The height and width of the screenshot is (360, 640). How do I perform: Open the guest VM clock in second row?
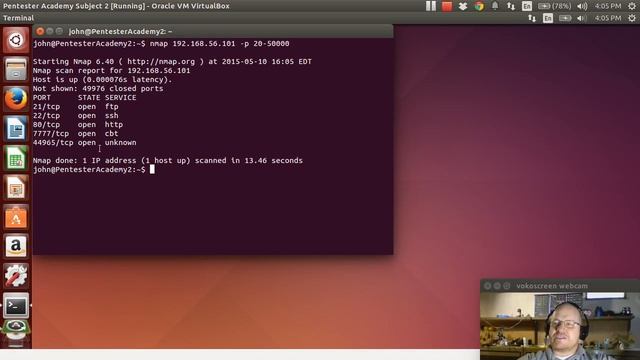pyautogui.click(x=608, y=18)
